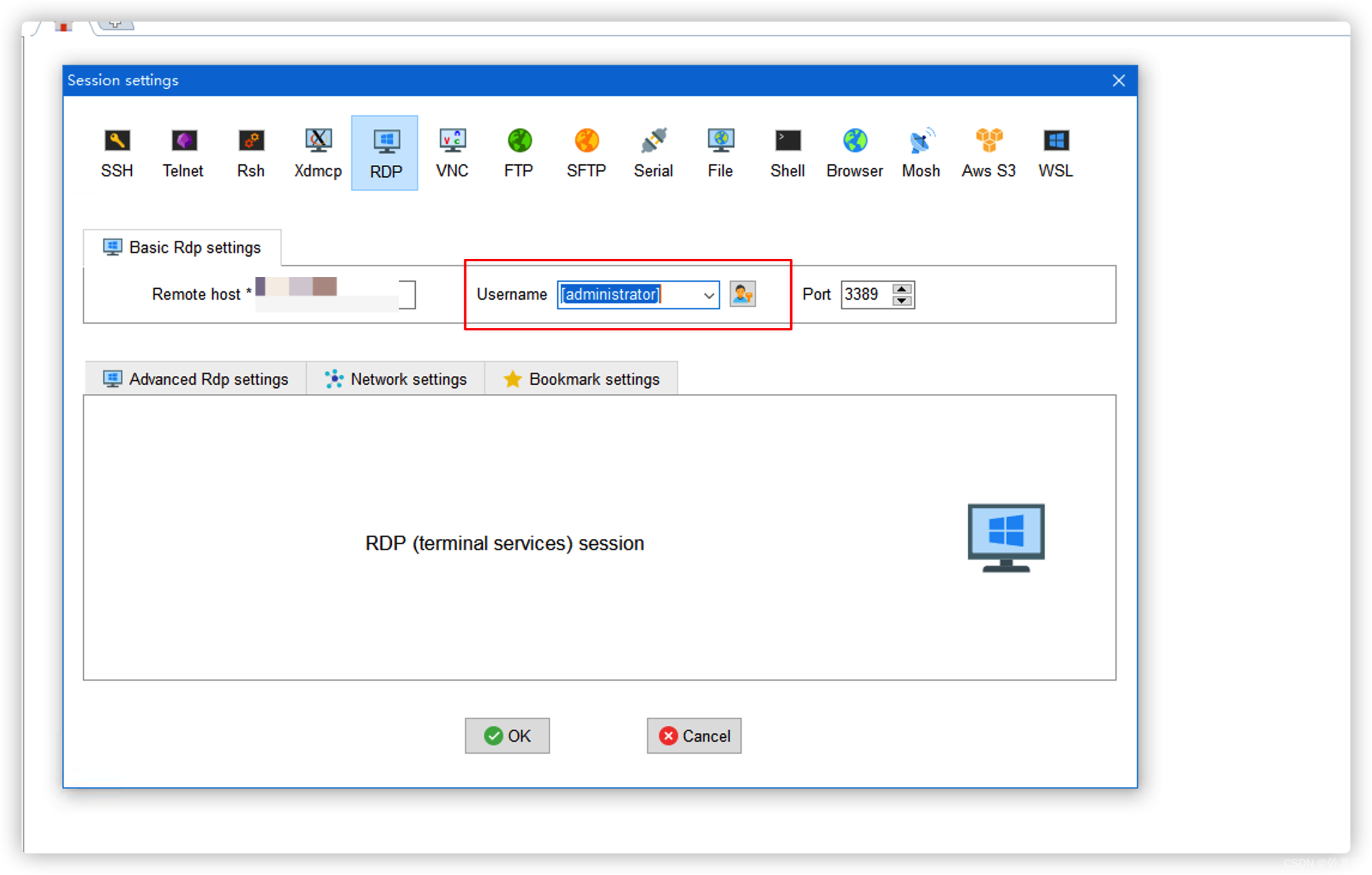Confirm session settings with OK
The image size is (1372, 875).
point(507,736)
